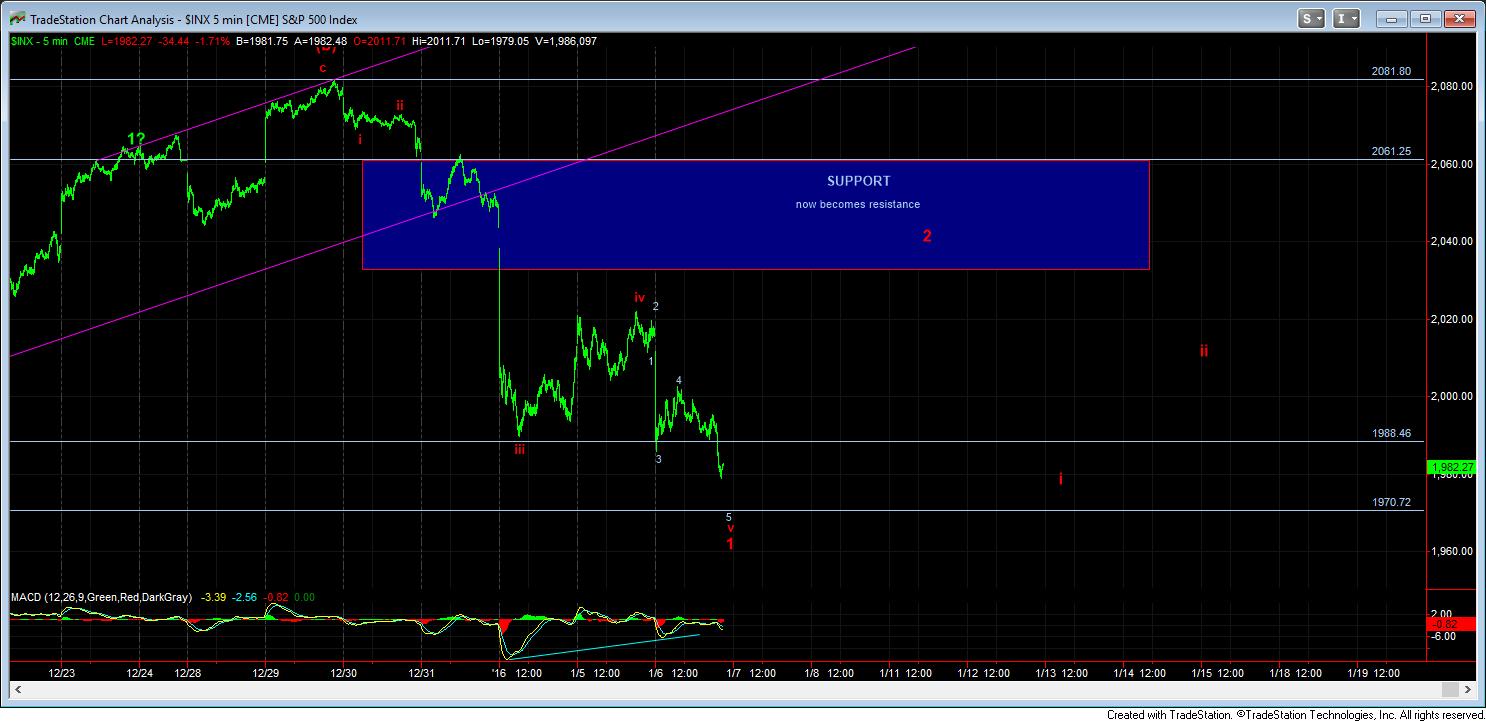1486x721 pixels.
Task: Maximize the Chart Analysis window
Action: click(x=1425, y=18)
